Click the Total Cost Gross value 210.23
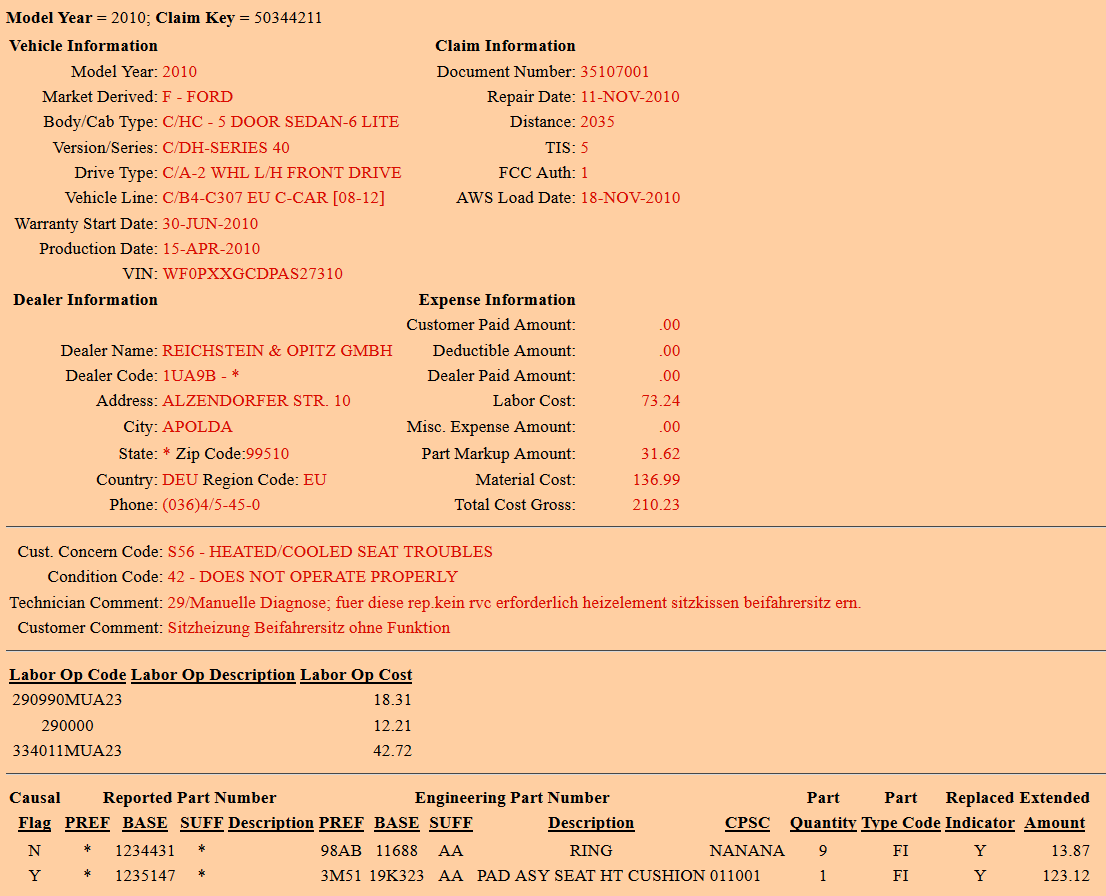 [x=655, y=505]
